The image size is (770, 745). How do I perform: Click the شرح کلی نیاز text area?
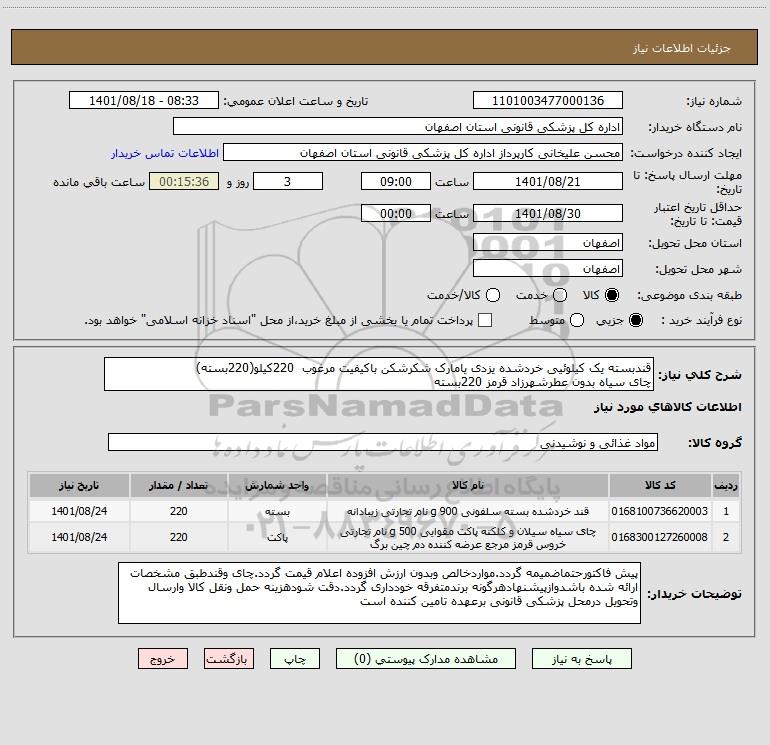tap(379, 374)
